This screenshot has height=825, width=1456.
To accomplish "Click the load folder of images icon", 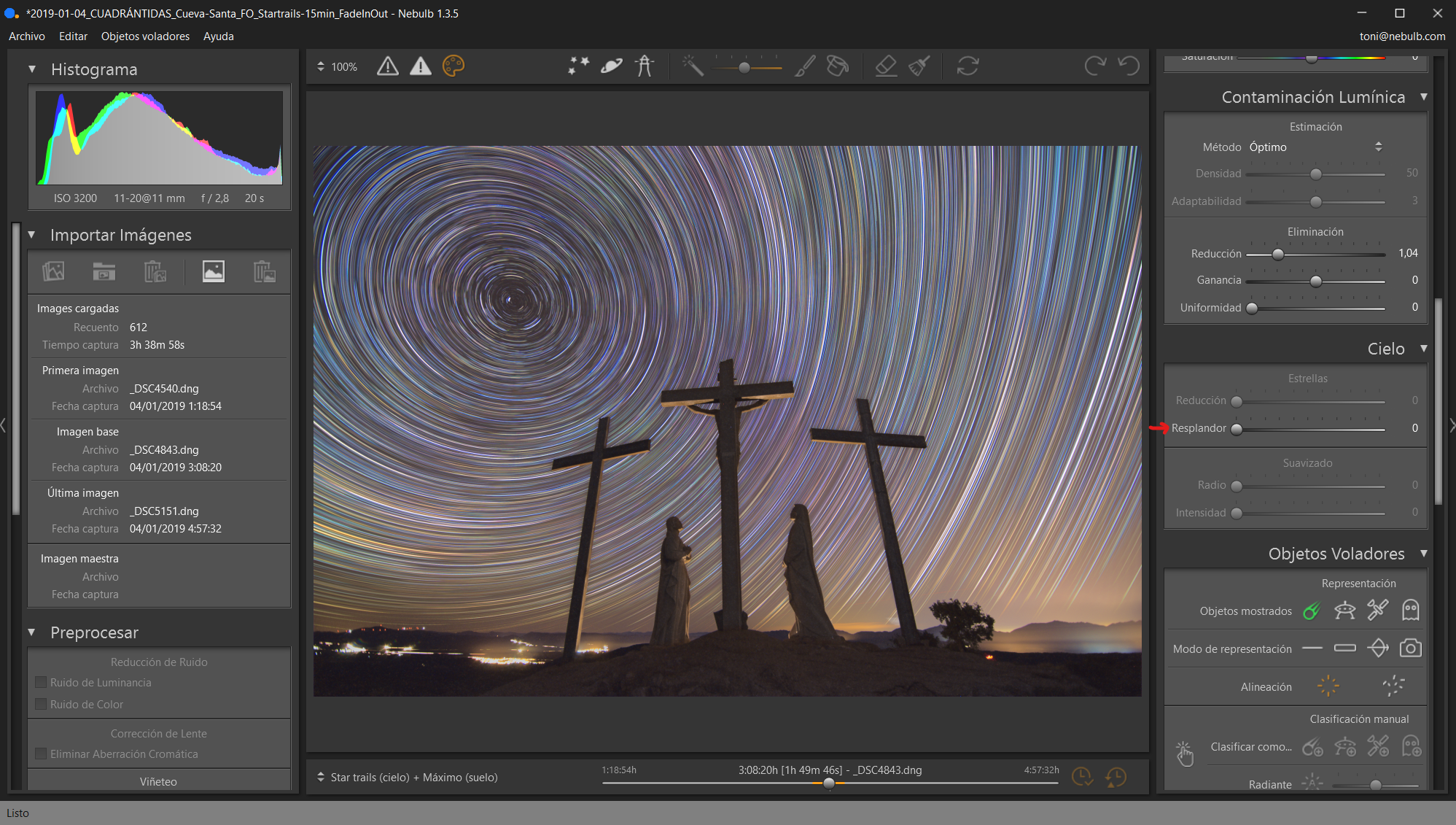I will (104, 271).
